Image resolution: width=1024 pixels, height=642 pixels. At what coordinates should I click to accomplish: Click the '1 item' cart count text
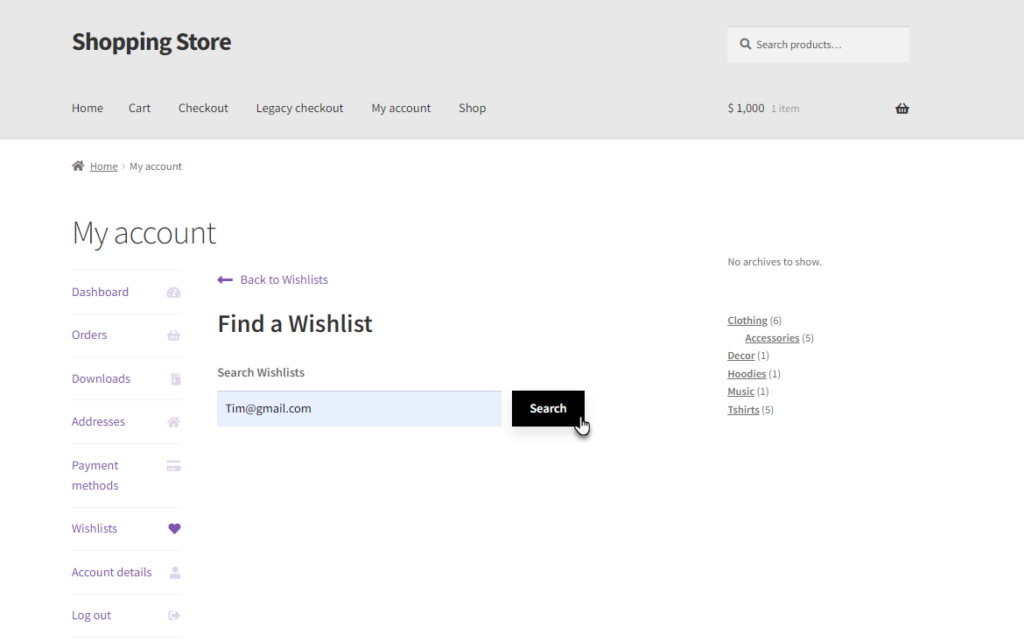785,108
